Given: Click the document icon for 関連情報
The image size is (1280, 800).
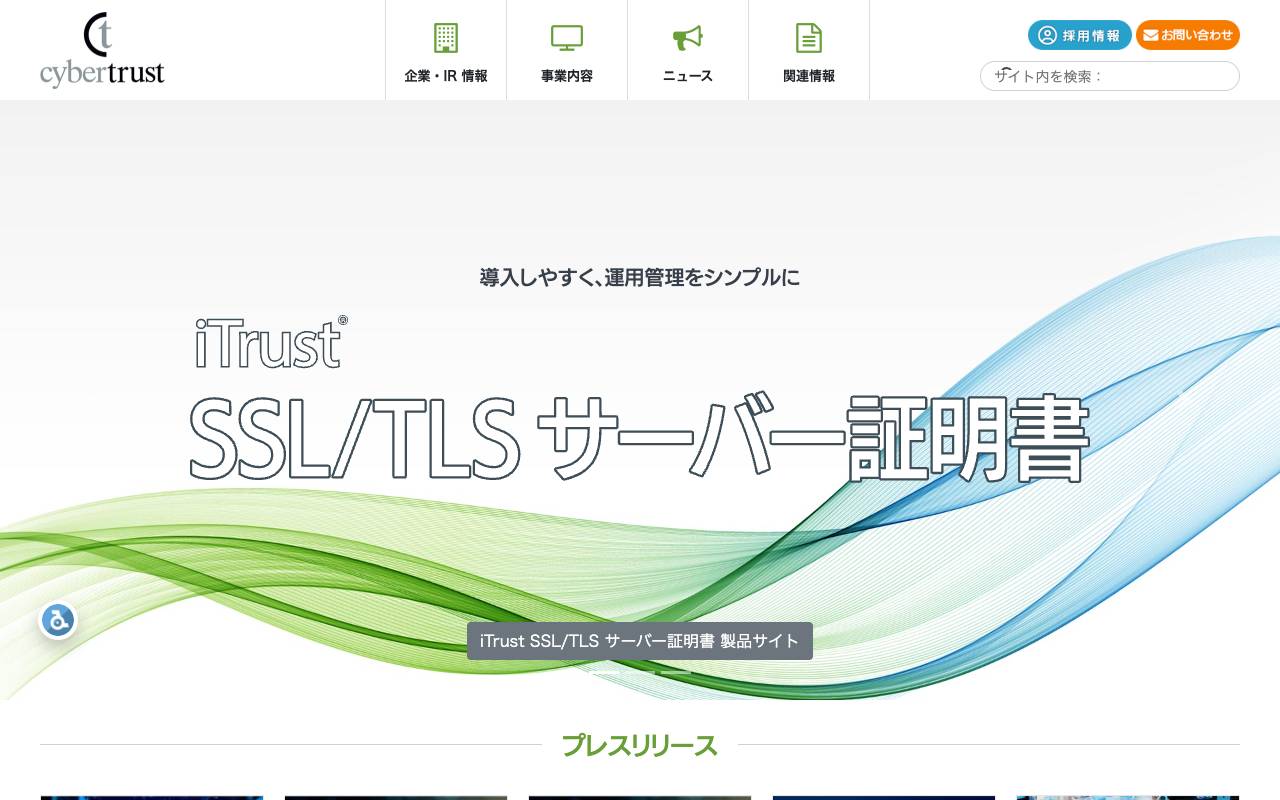Looking at the screenshot, I should tap(809, 37).
